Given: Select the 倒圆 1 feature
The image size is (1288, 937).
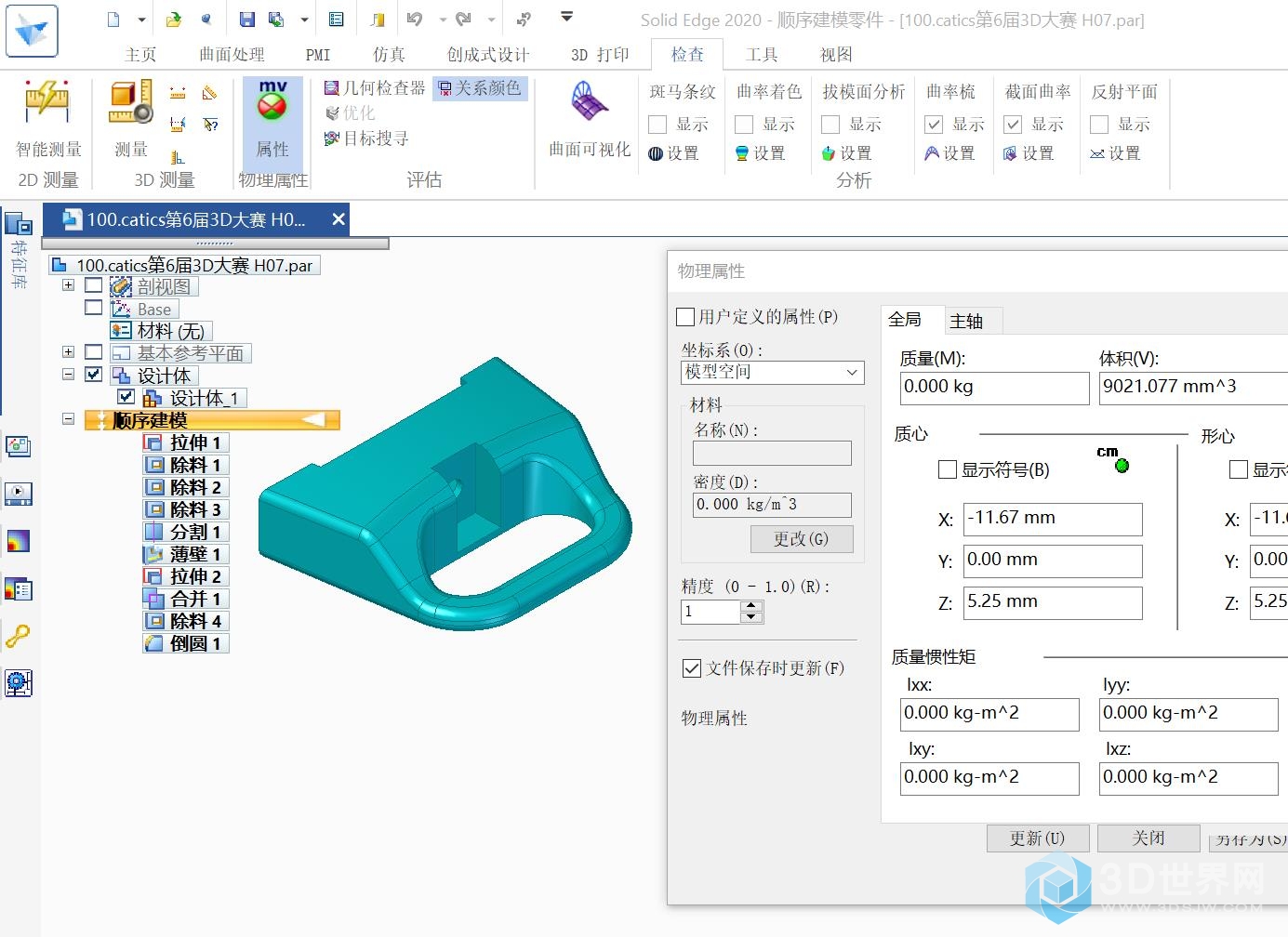Looking at the screenshot, I should click(186, 643).
